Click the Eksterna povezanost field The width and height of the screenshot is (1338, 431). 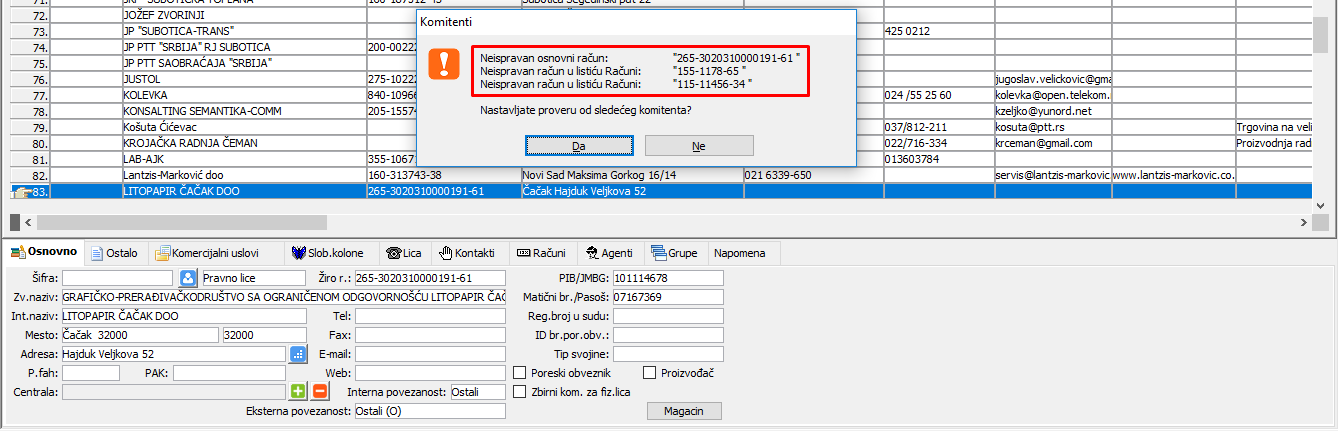[x=430, y=411]
